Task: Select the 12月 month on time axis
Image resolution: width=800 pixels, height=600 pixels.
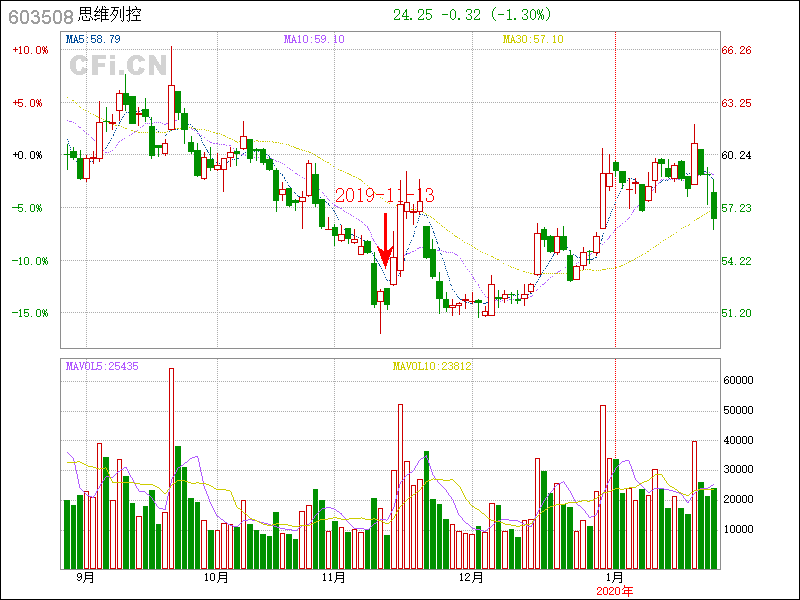Action: pos(471,577)
